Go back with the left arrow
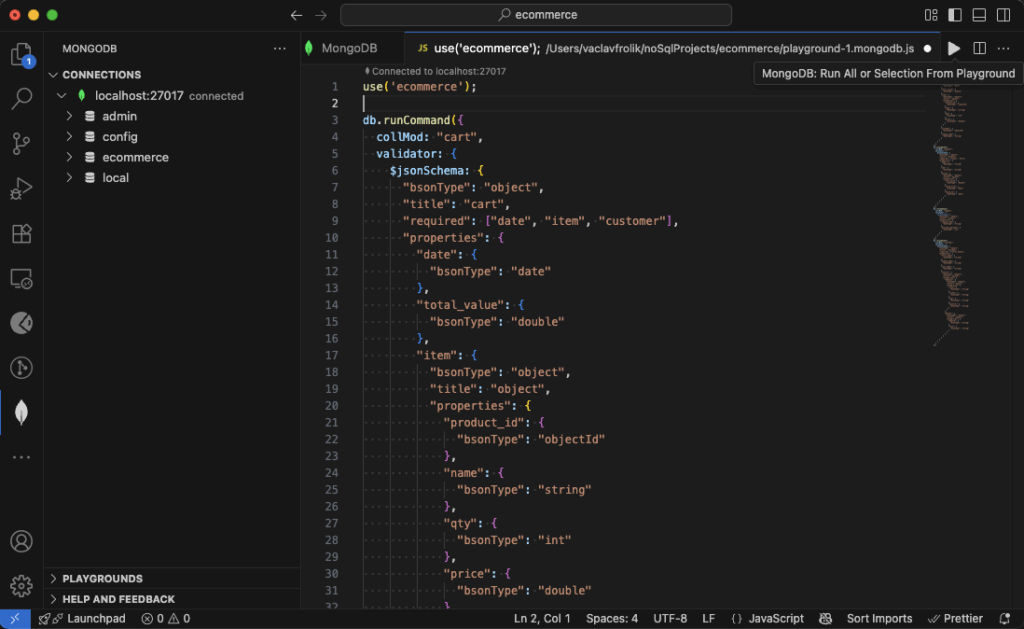 pos(296,15)
